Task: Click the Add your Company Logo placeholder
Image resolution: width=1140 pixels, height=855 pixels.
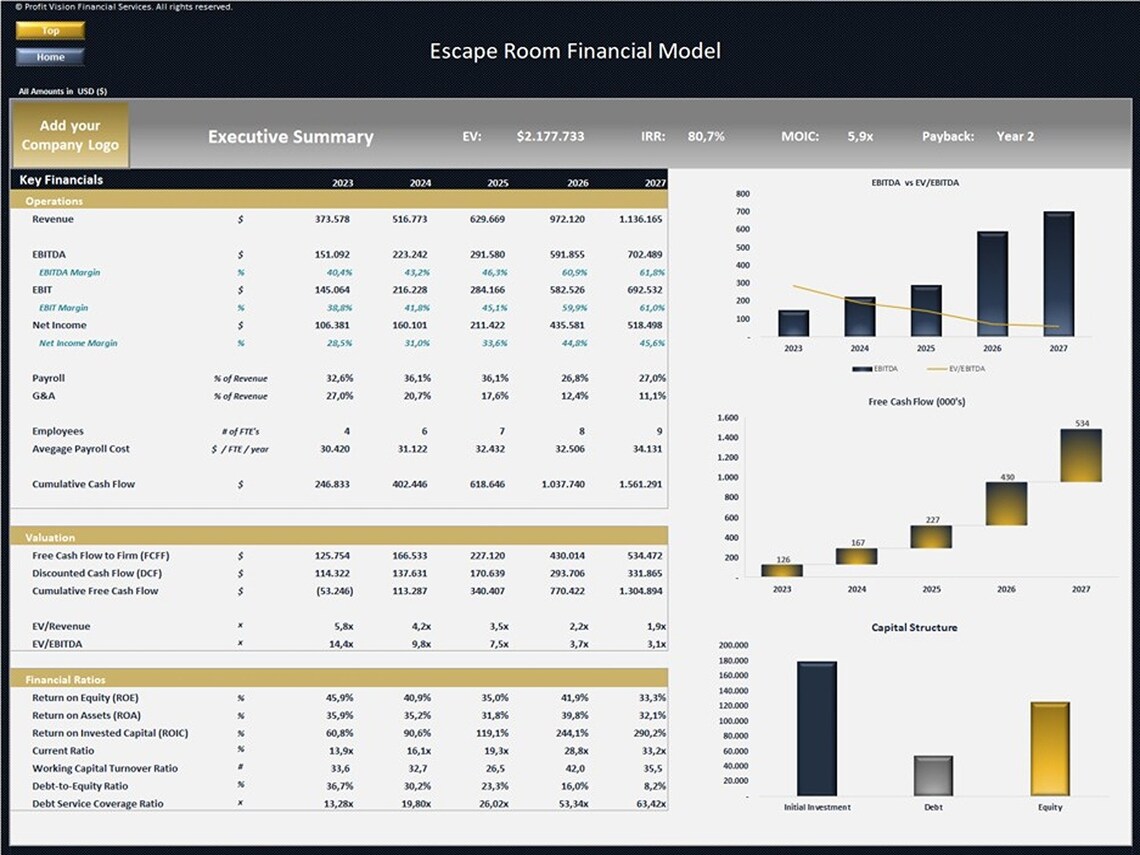Action: click(x=69, y=133)
